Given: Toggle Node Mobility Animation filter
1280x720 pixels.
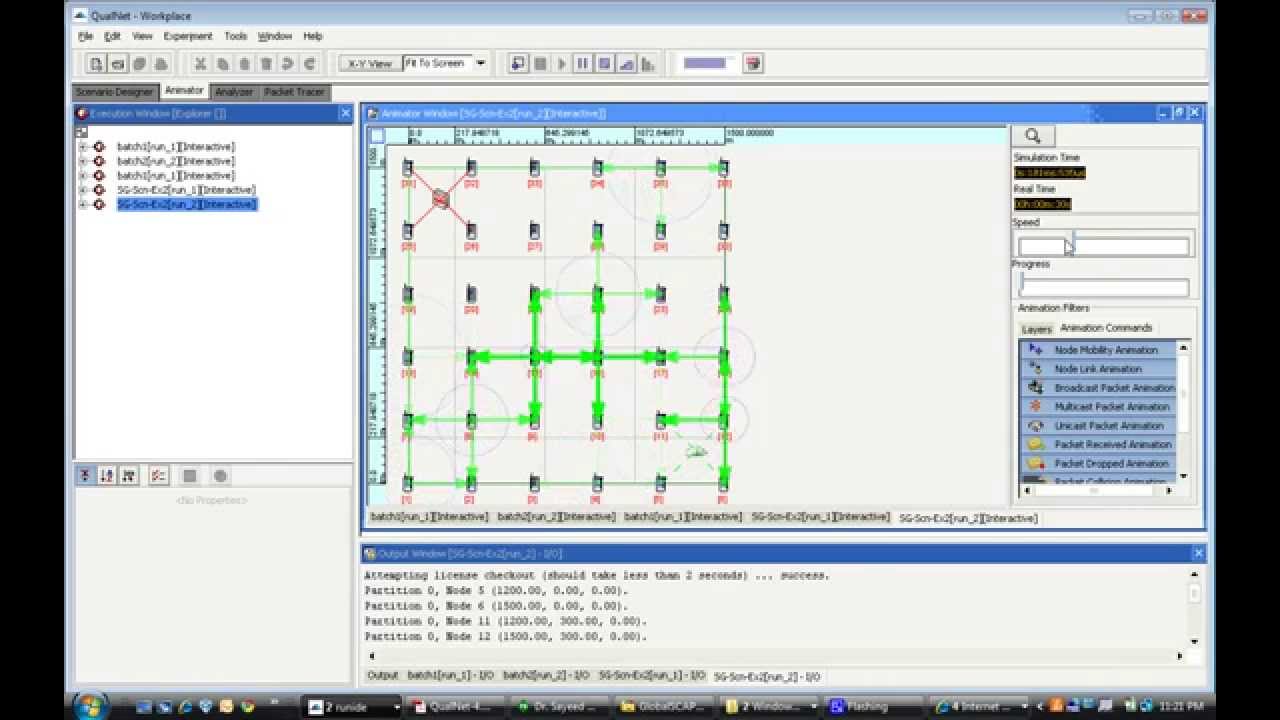Looking at the screenshot, I should [1098, 350].
